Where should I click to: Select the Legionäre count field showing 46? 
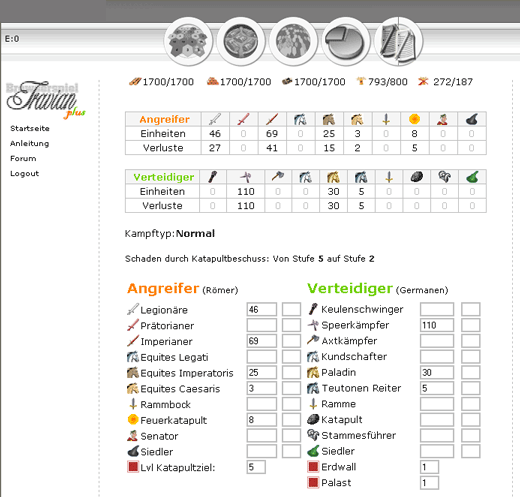click(x=262, y=309)
